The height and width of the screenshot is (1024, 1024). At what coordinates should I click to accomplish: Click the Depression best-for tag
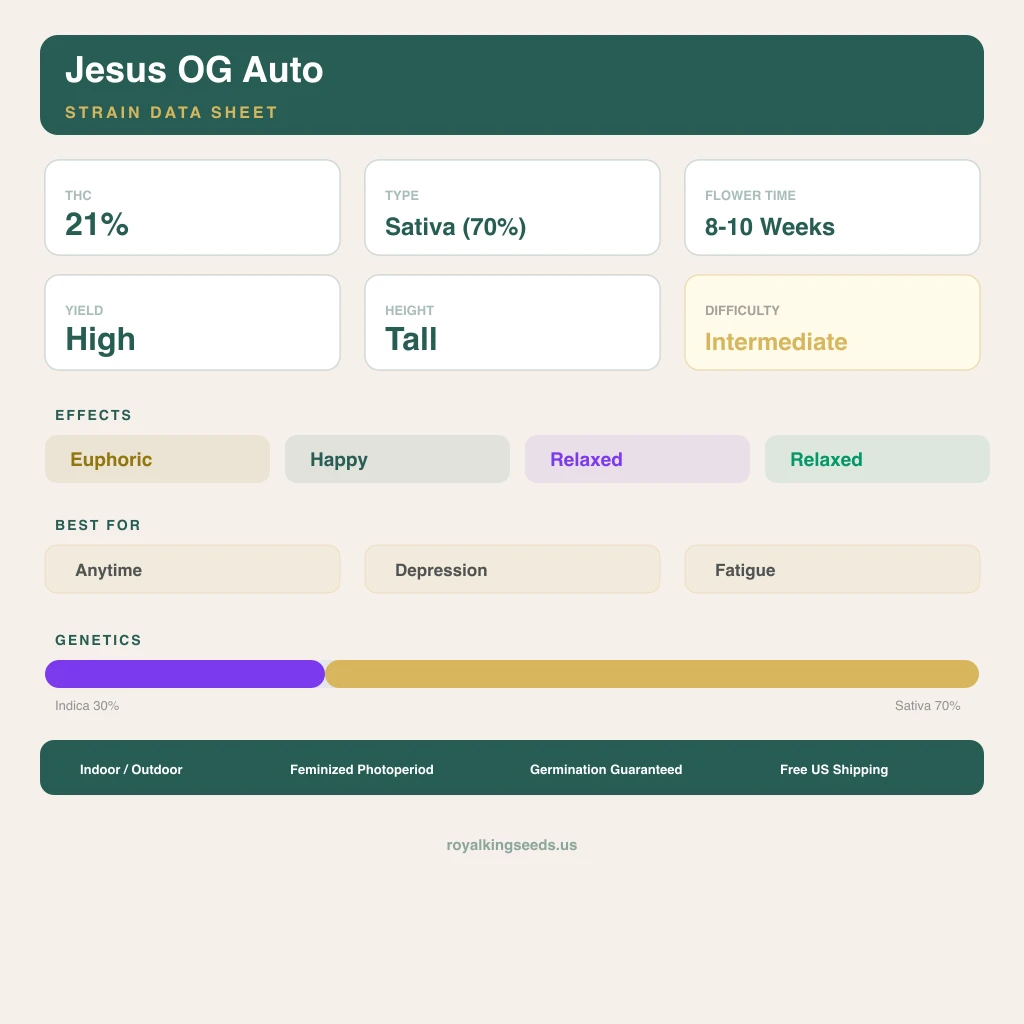click(512, 569)
